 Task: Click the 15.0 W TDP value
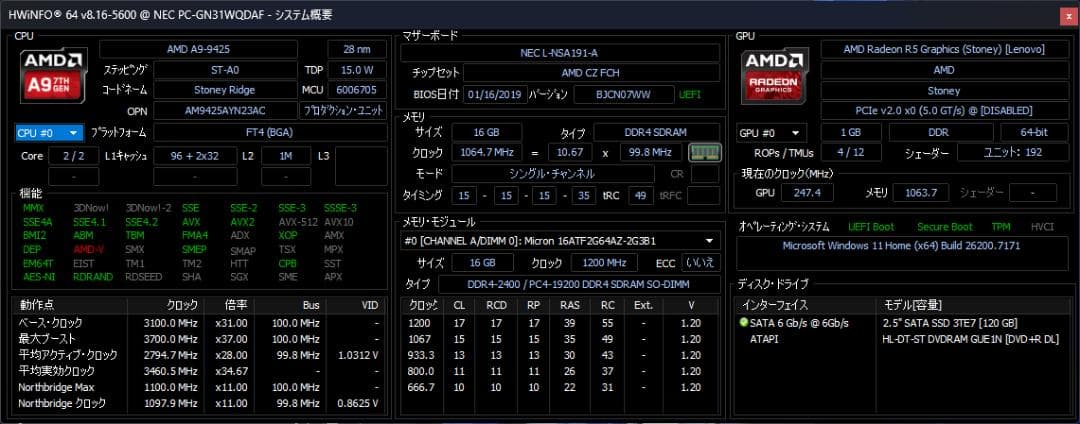click(x=357, y=70)
